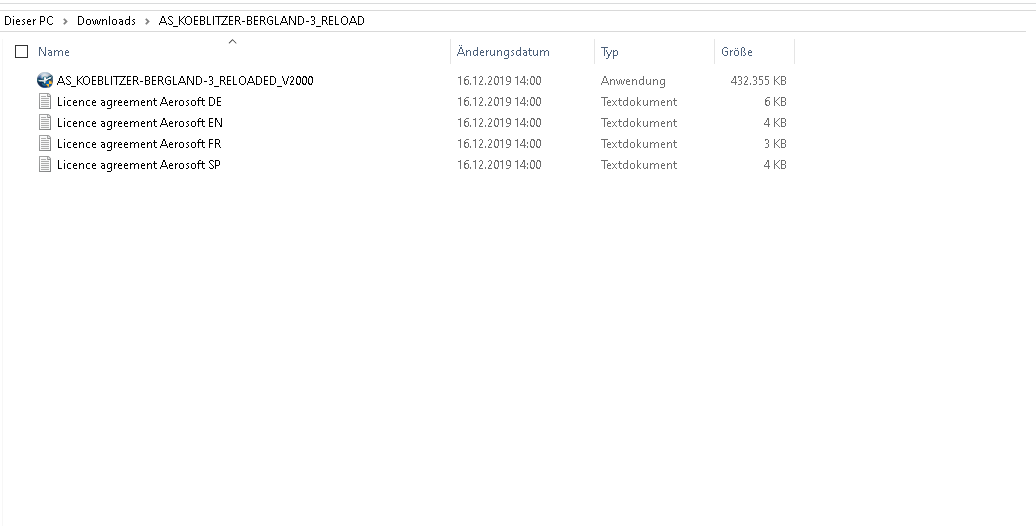Viewport: 1036px width, 526px height.
Task: Click the 6 KB size of the DE licence
Action: tap(775, 102)
